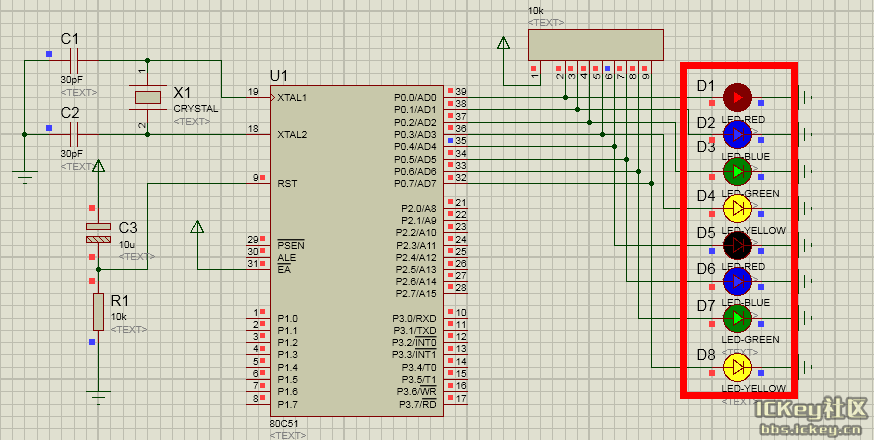Select the yellow LED D8
This screenshot has width=874, height=440.
[x=737, y=366]
